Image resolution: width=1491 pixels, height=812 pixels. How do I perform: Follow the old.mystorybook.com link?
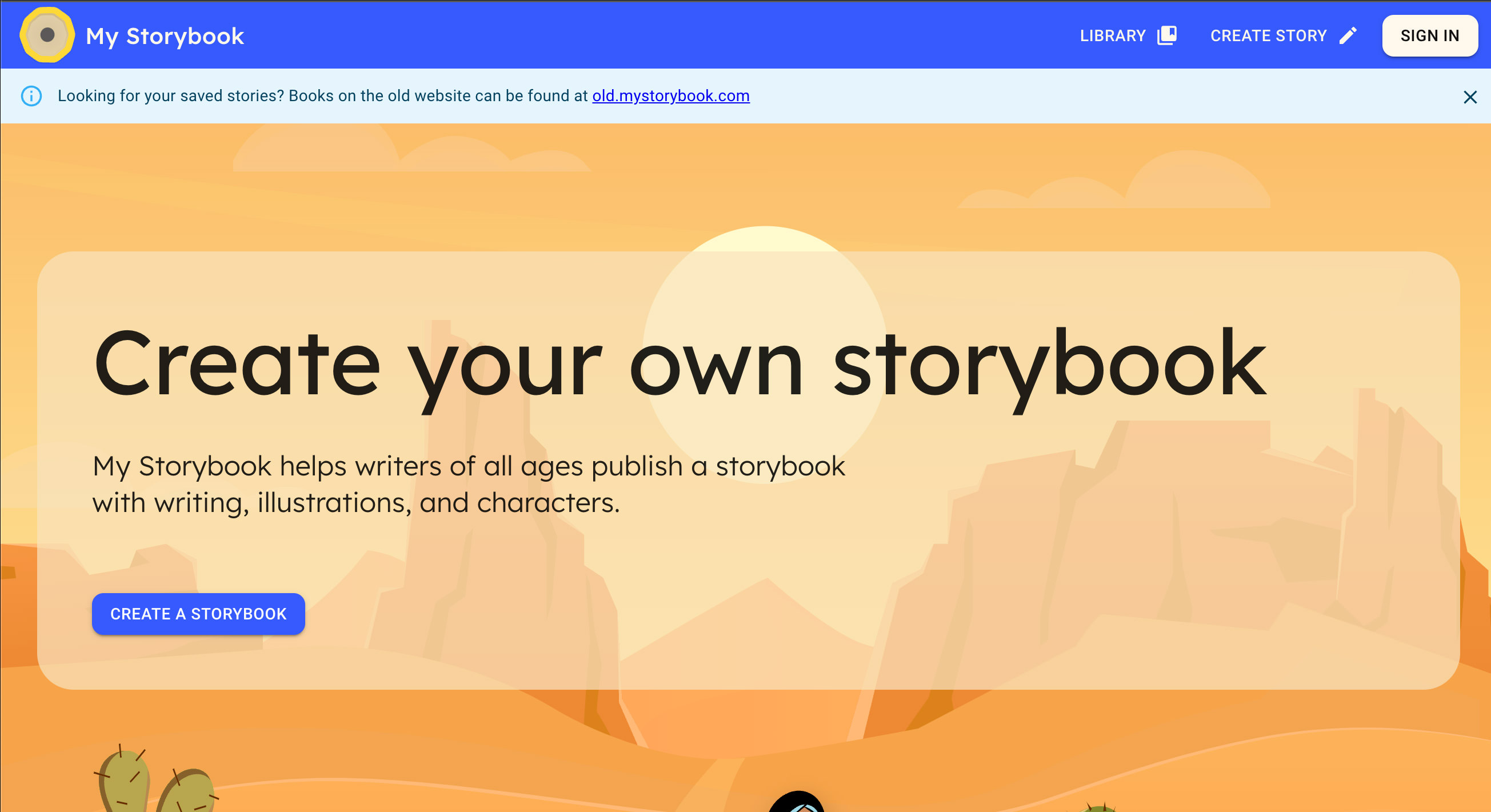pyautogui.click(x=671, y=95)
